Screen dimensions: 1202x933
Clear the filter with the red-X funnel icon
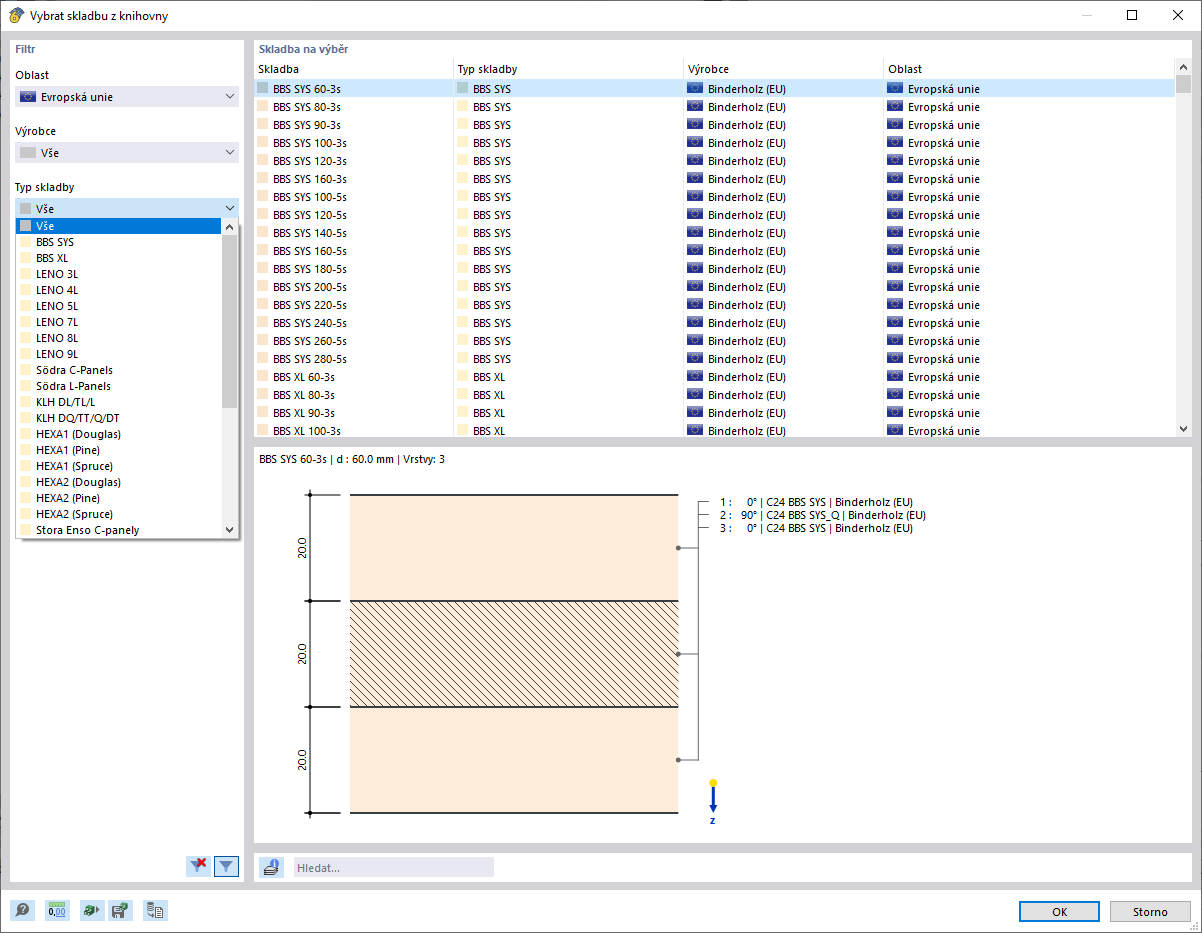click(x=198, y=866)
